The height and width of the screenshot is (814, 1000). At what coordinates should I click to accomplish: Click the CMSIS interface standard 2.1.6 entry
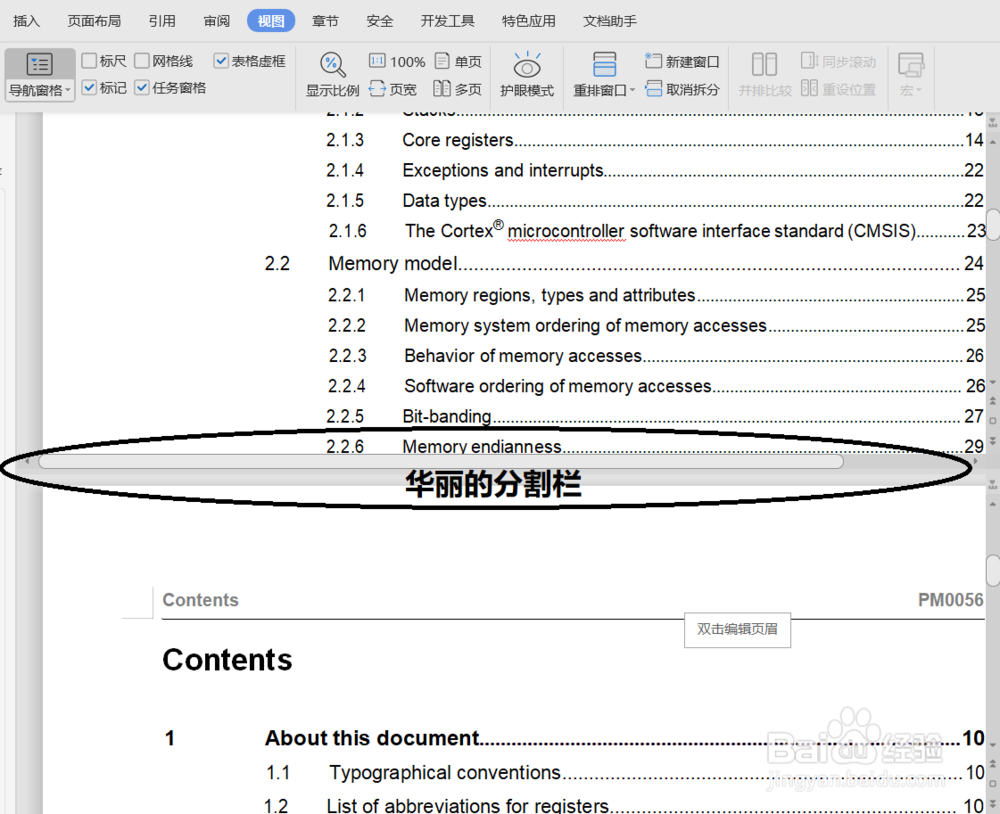[x=658, y=230]
